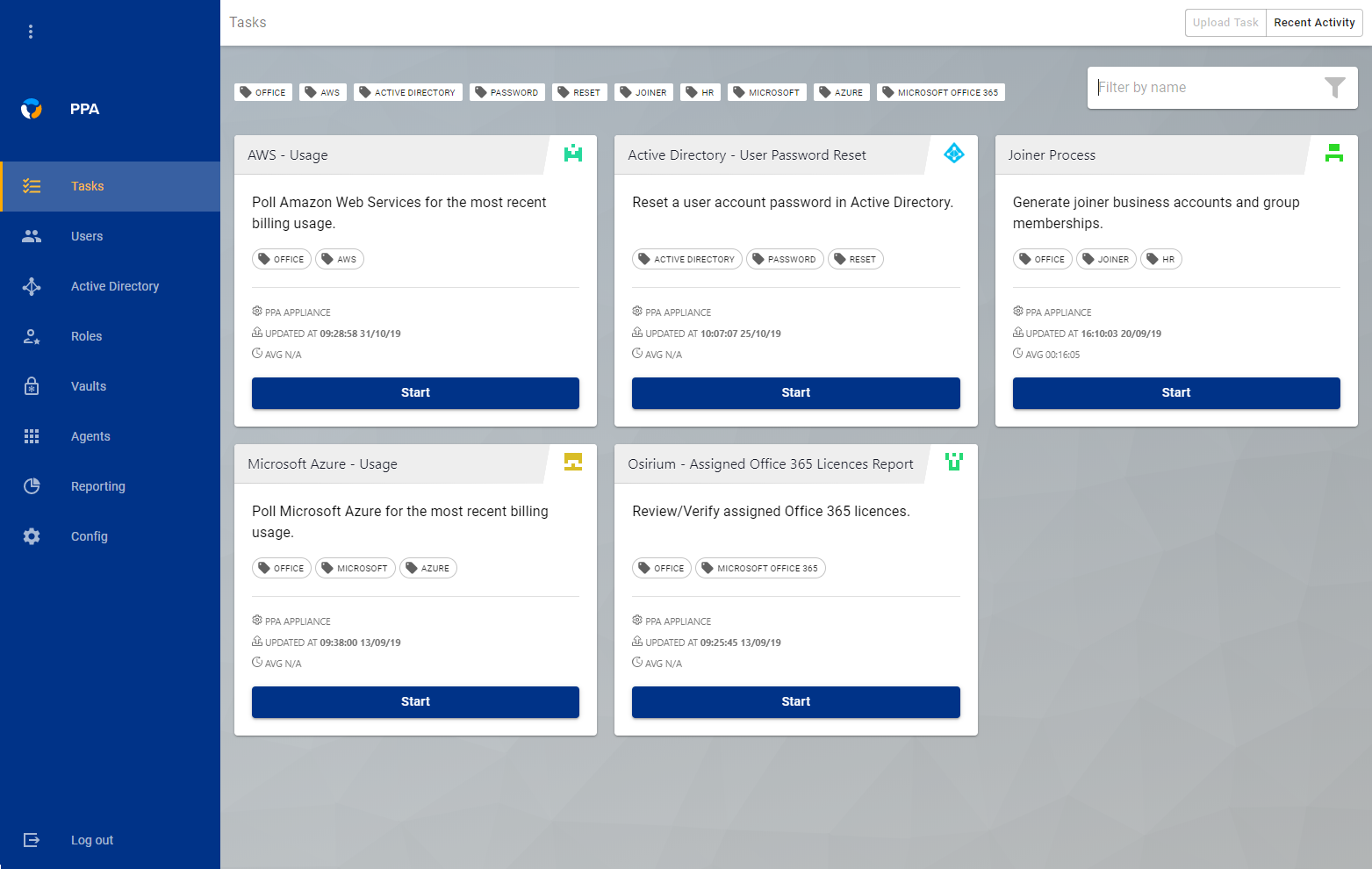The width and height of the screenshot is (1372, 869).
Task: Start the Microsoft Azure - Usage task
Action: point(415,702)
